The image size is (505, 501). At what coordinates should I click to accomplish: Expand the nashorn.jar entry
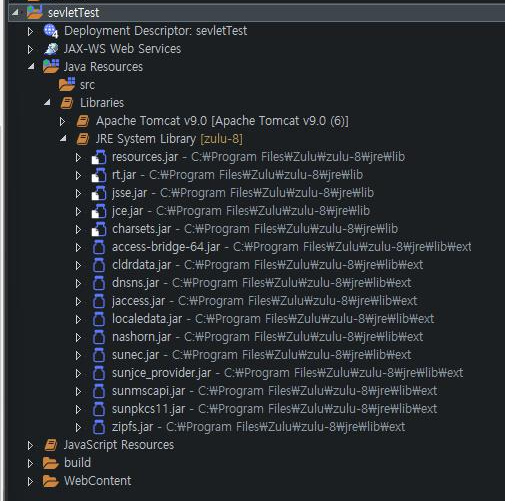(78, 337)
